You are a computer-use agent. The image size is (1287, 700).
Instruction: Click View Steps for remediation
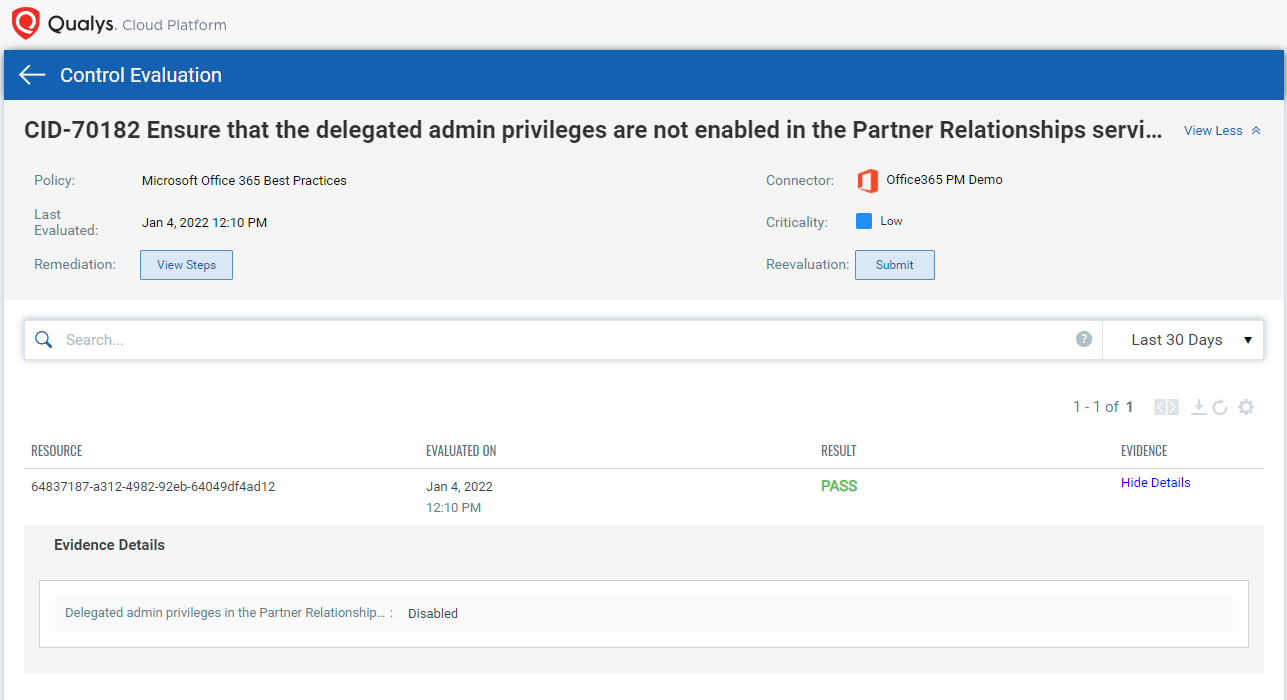186,265
